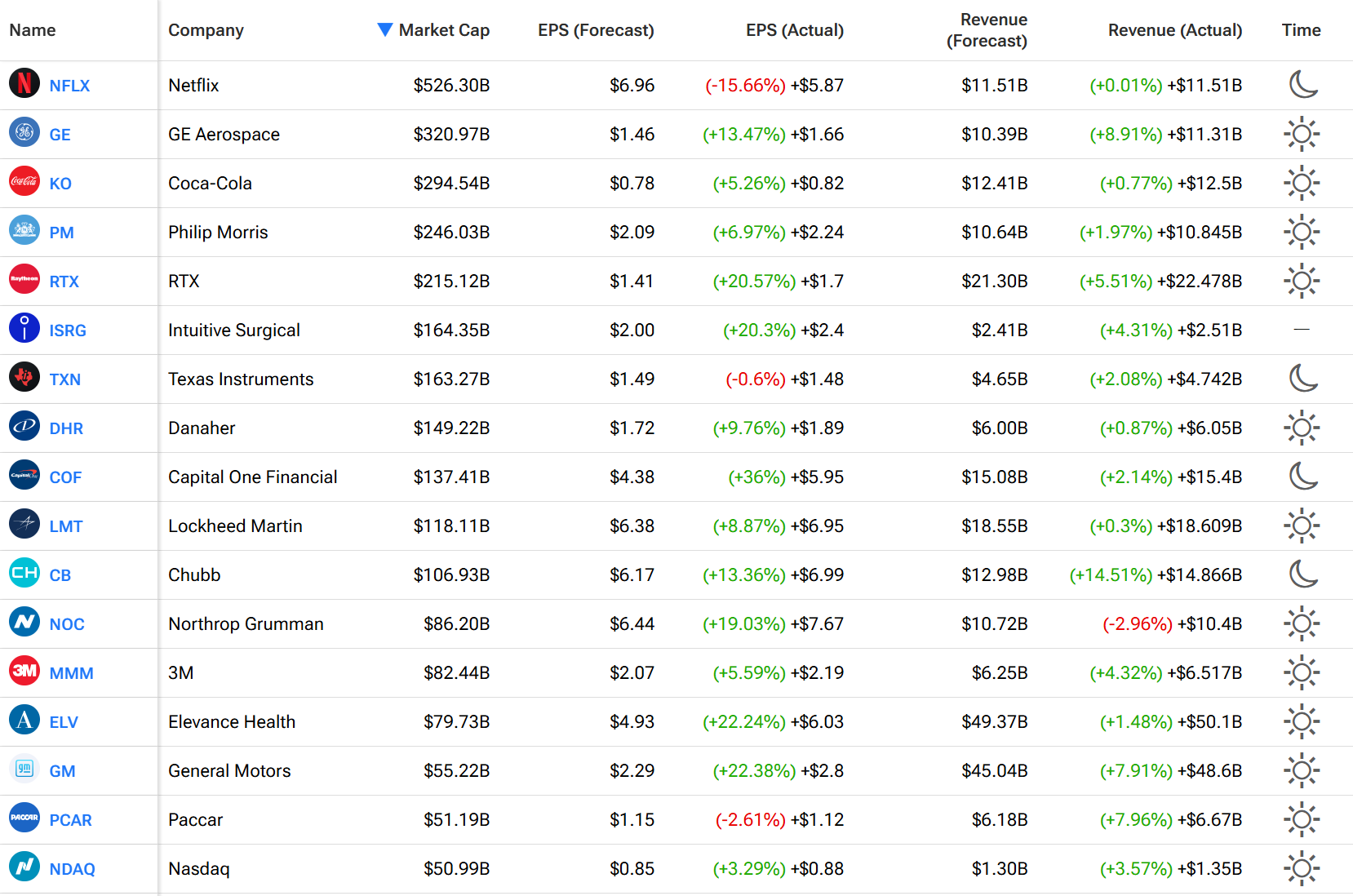The height and width of the screenshot is (896, 1353).
Task: Open the CB ticker link
Action: coord(60,575)
